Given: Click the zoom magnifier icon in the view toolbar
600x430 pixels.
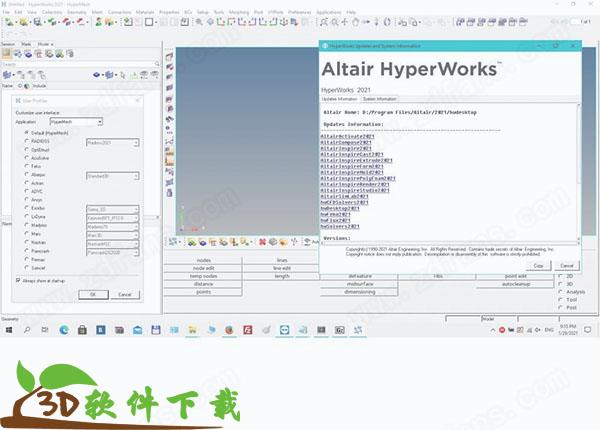Looking at the screenshot, I should click(x=199, y=22).
